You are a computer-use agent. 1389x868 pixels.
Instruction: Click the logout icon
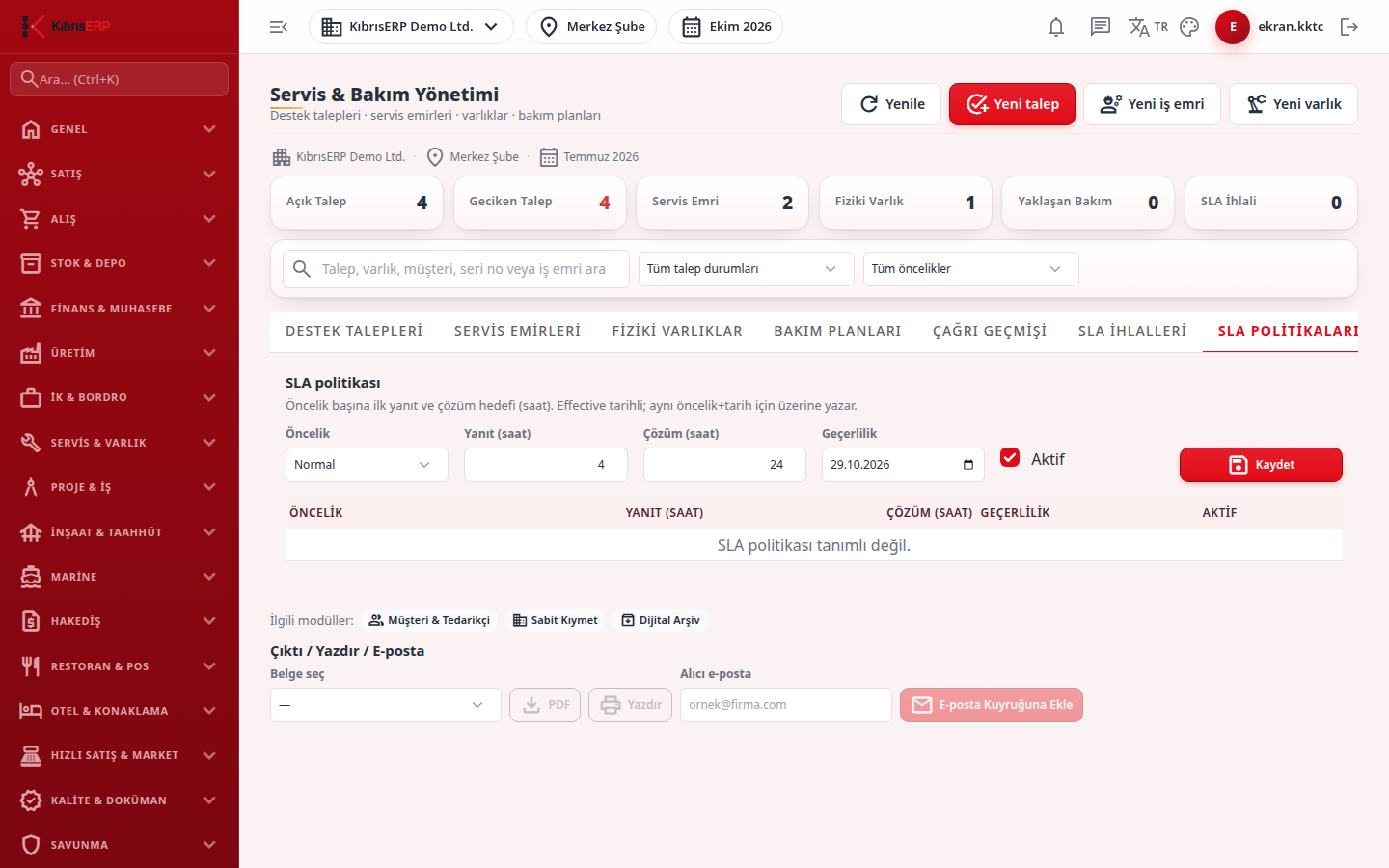coord(1349,27)
